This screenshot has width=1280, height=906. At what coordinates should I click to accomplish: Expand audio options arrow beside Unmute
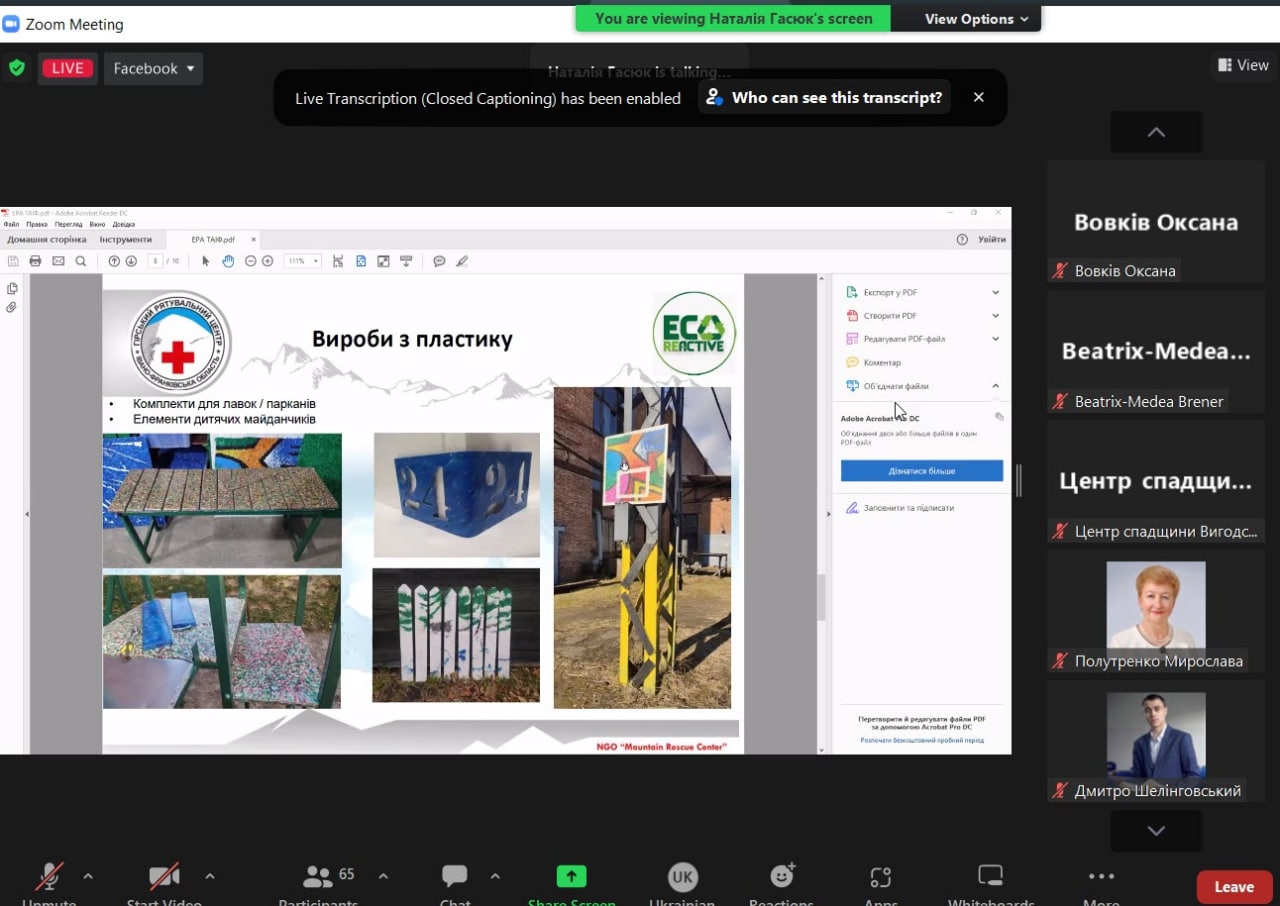click(x=88, y=876)
